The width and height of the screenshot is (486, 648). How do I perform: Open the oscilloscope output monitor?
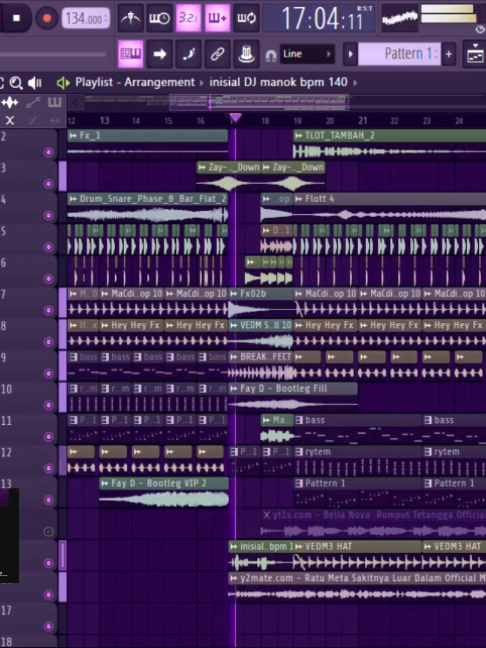(399, 18)
